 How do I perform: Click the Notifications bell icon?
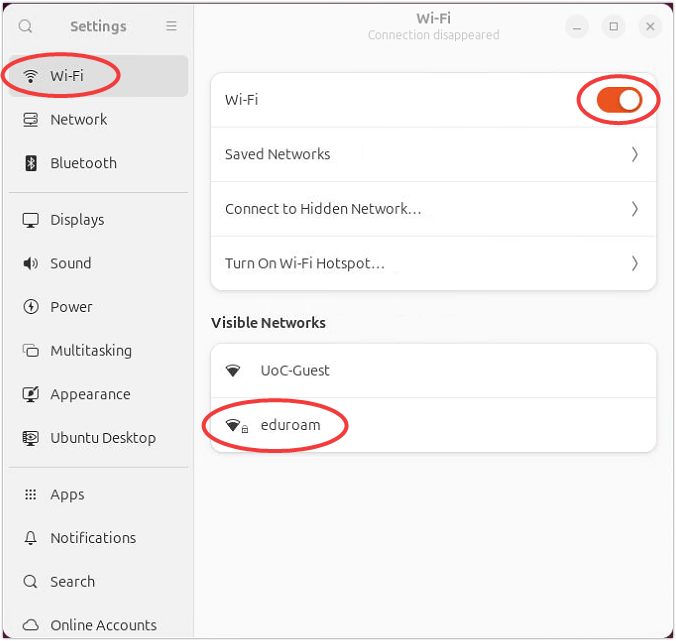pyautogui.click(x=31, y=538)
